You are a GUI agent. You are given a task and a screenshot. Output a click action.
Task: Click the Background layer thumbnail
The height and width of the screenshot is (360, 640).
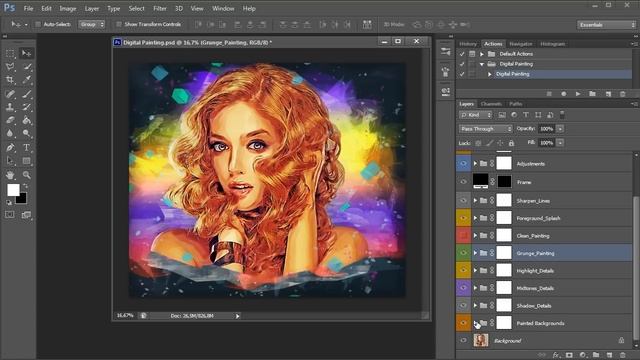pos(481,340)
